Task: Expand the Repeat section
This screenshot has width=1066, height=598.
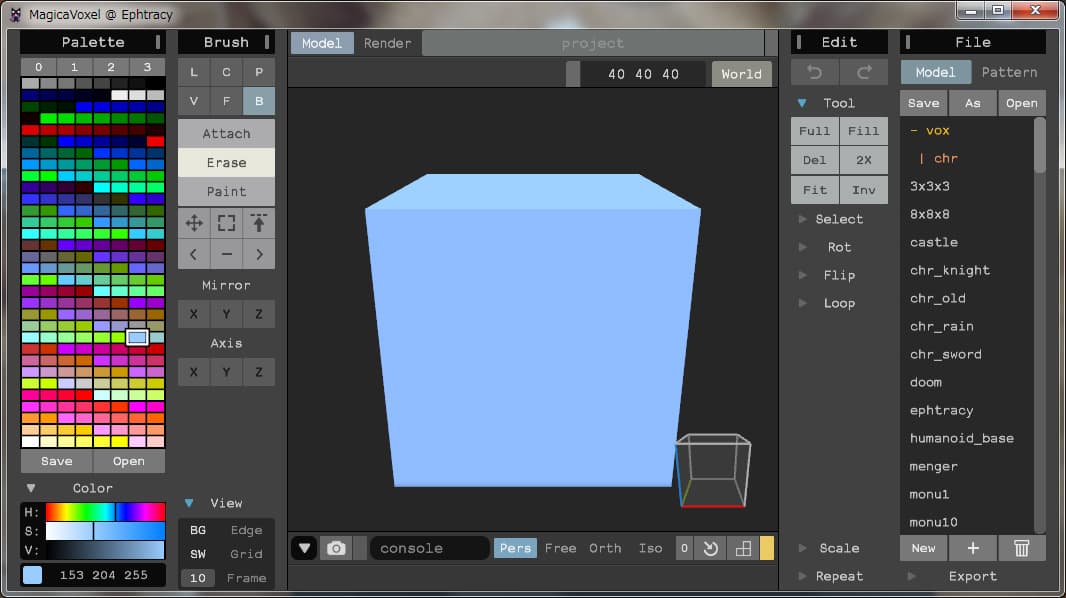Action: [x=802, y=576]
